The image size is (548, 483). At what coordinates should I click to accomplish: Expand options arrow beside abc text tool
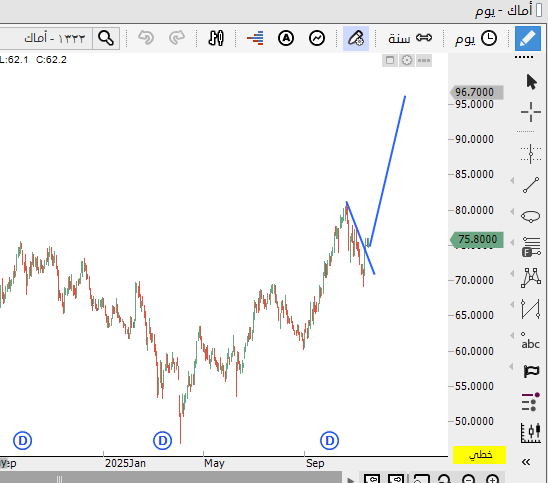click(512, 336)
